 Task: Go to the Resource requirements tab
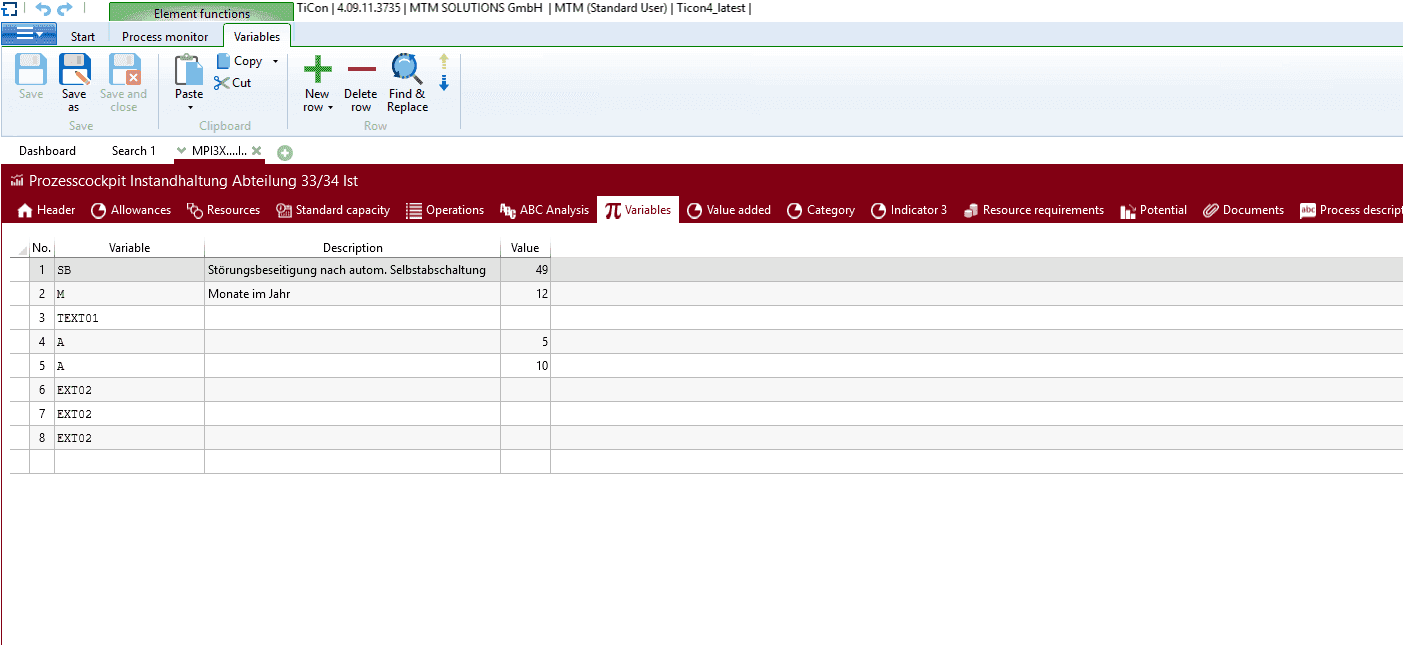[1034, 210]
